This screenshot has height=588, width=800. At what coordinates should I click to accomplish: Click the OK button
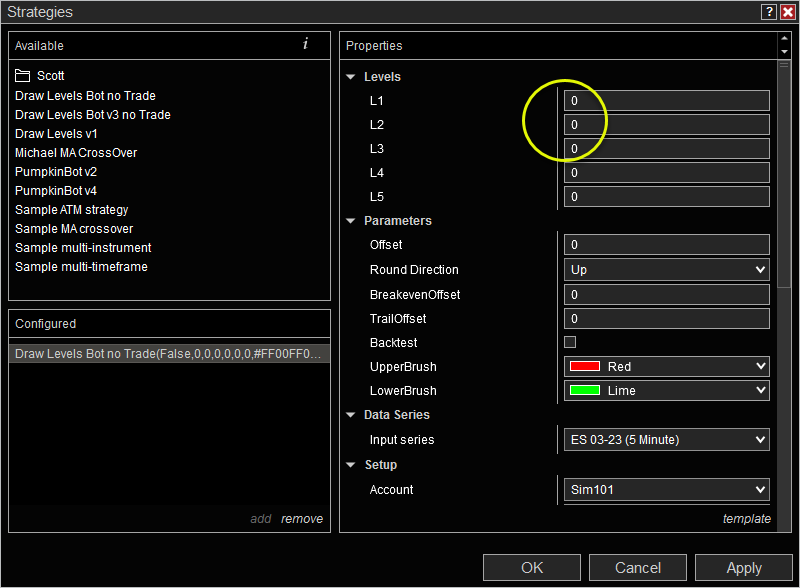[532, 568]
